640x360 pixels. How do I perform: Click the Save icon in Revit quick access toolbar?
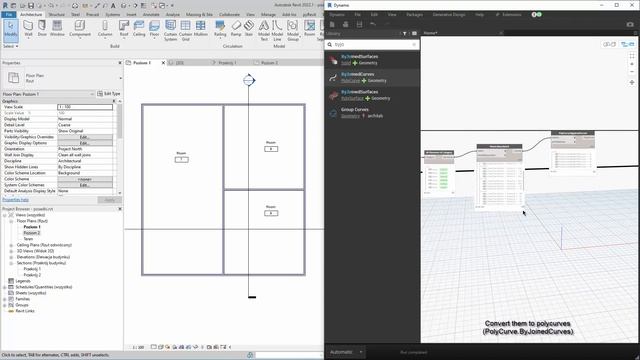pos(31,6)
